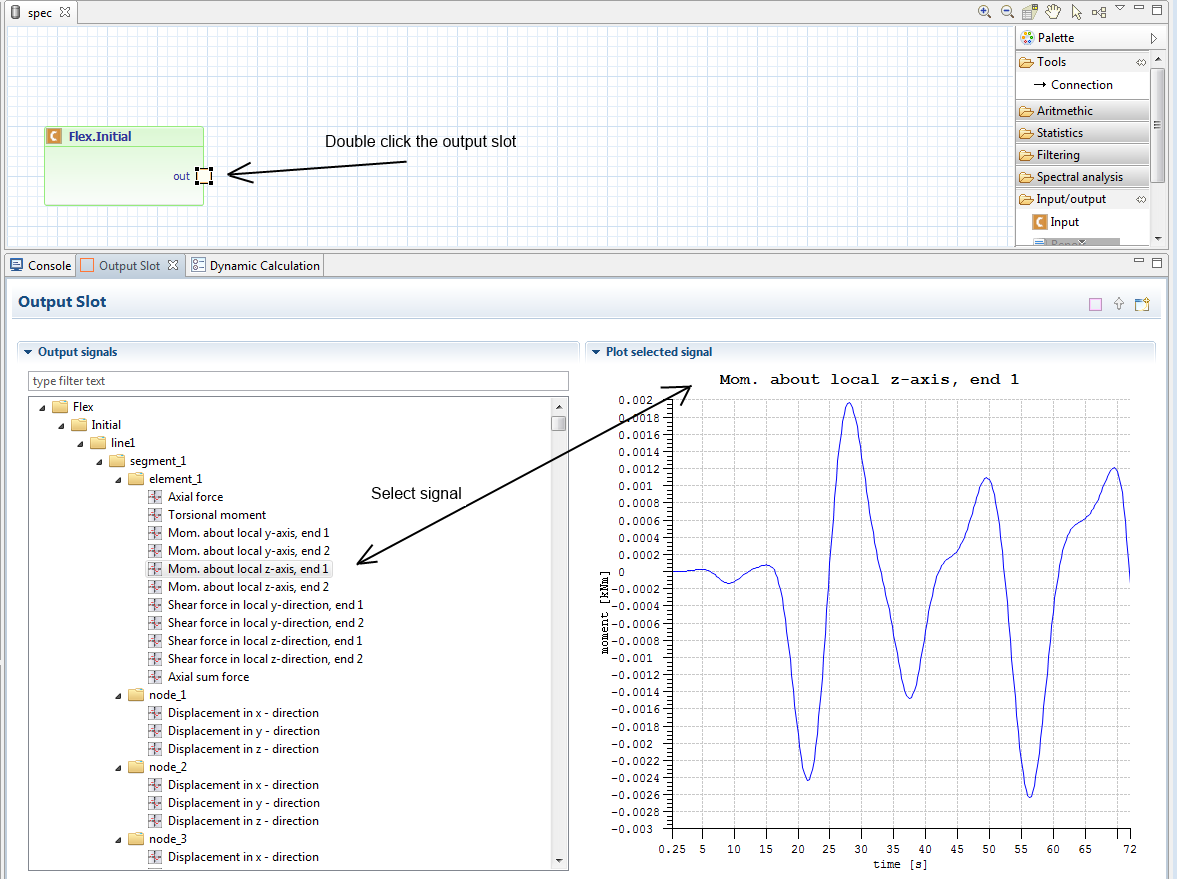Click the zoom out magnifier icon

(x=1007, y=12)
